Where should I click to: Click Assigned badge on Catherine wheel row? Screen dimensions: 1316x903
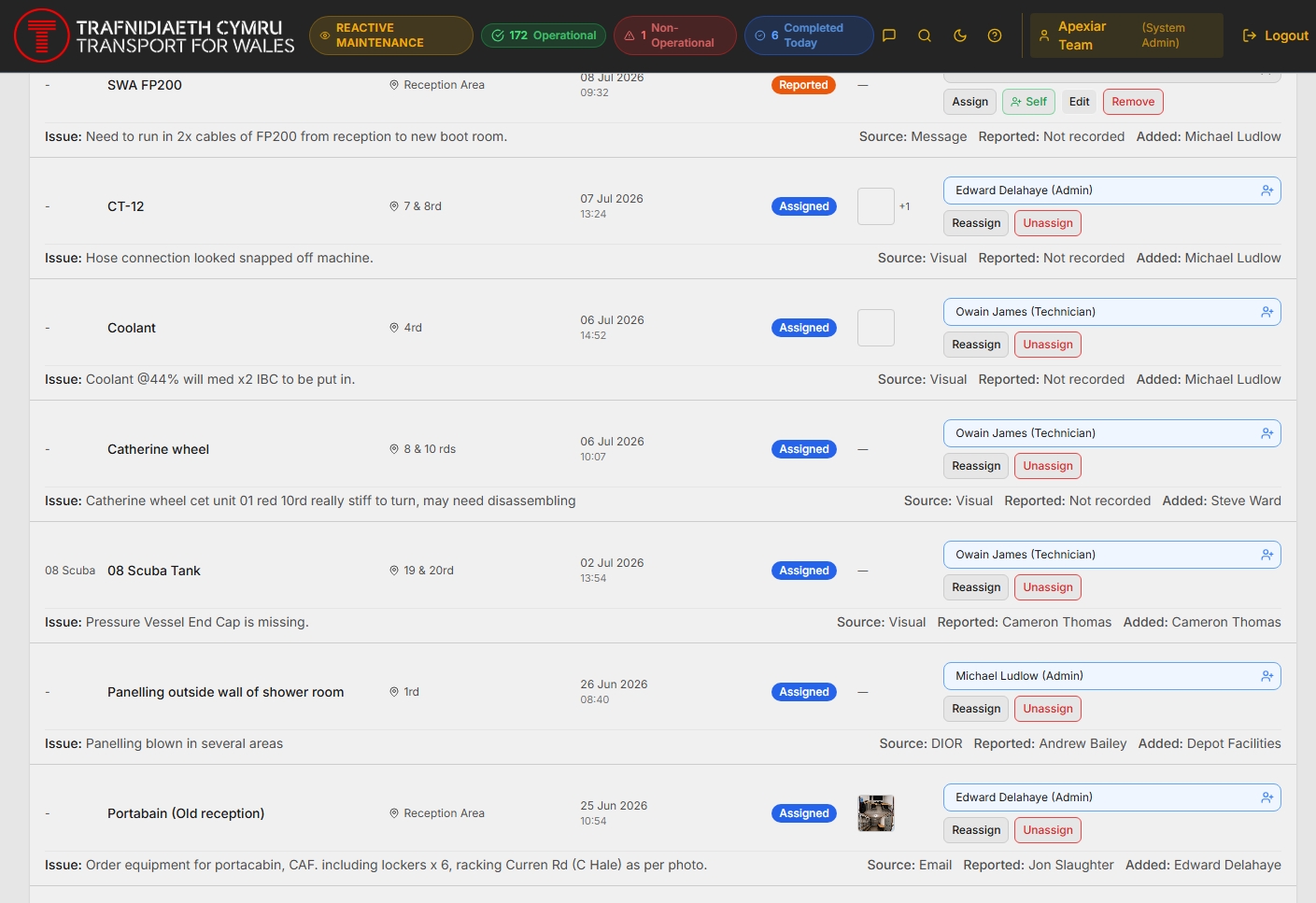click(x=804, y=449)
